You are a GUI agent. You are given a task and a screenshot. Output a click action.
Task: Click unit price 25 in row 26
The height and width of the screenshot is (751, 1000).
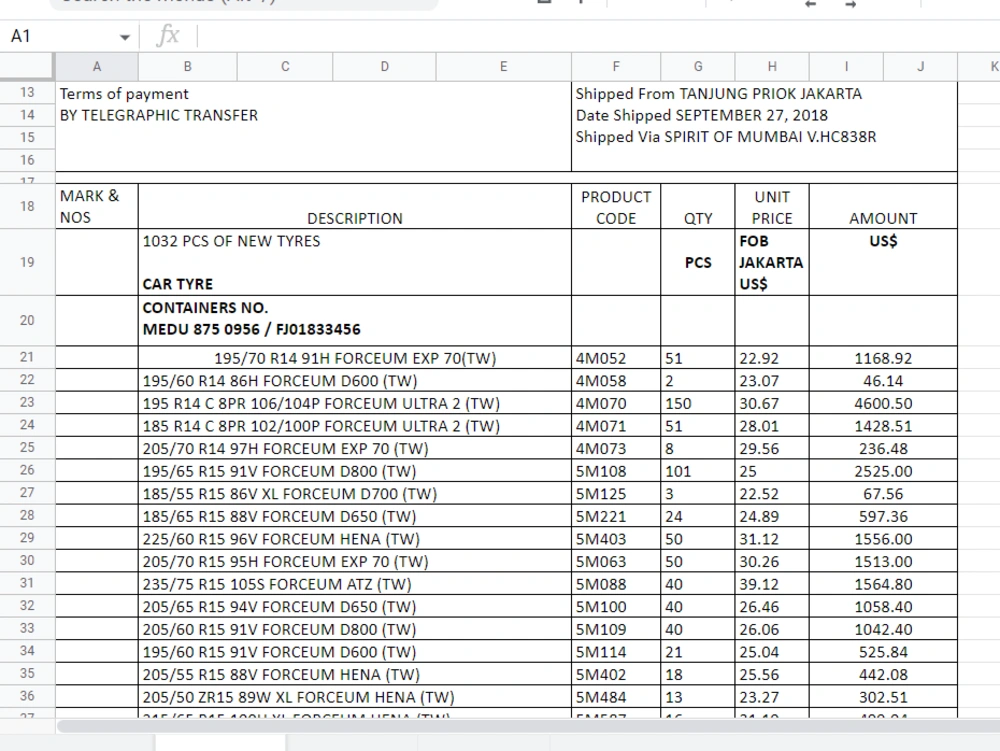pyautogui.click(x=772, y=471)
